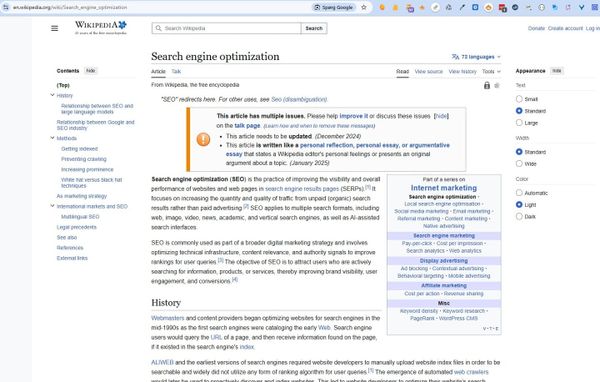Open the search engine results pages link
This screenshot has height=382, width=600.
tap(302, 189)
